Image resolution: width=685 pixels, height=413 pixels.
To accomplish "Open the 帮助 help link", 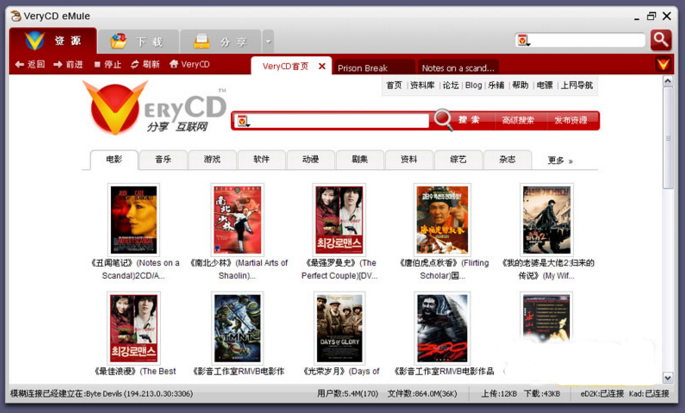I will [x=520, y=85].
